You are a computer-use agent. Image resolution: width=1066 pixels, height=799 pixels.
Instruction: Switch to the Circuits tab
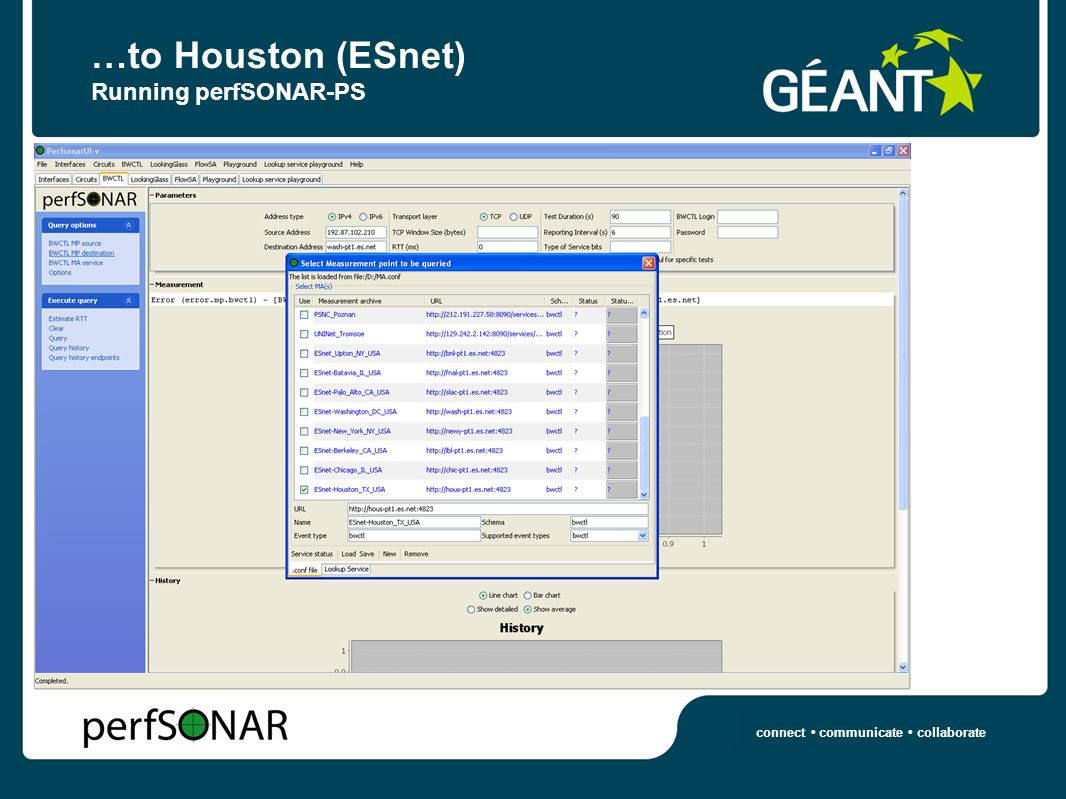click(x=86, y=180)
